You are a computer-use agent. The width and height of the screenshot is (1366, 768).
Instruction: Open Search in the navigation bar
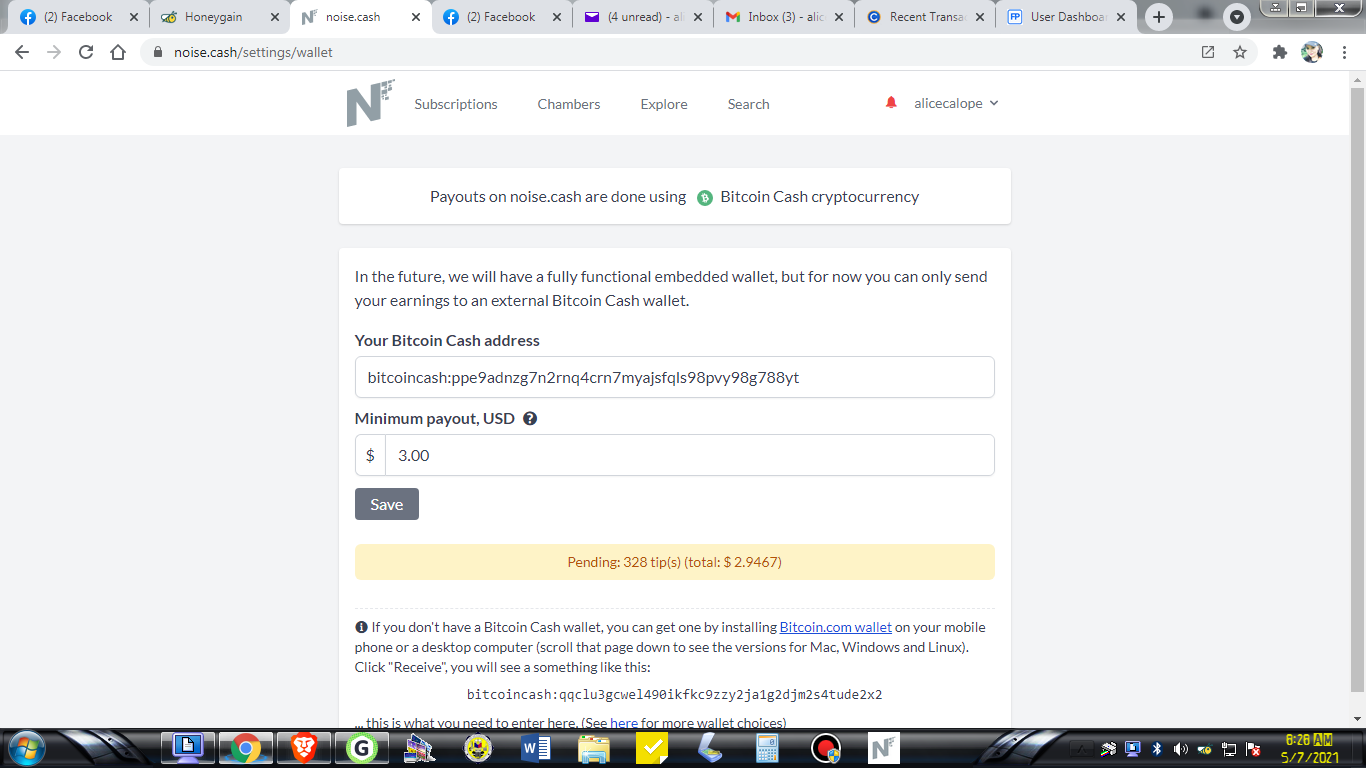tap(749, 104)
